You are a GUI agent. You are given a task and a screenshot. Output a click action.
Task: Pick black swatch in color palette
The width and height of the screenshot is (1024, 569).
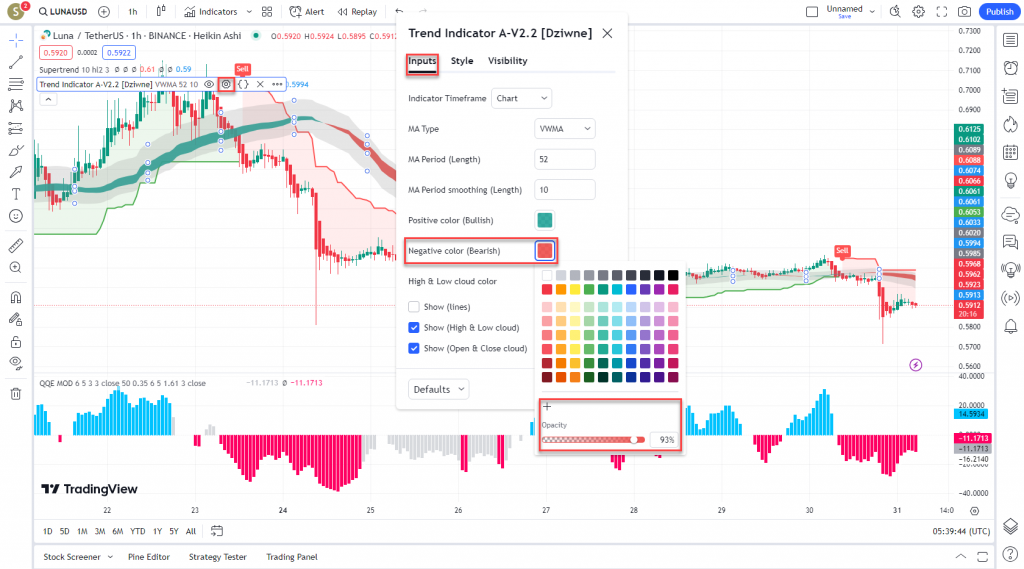click(673, 275)
